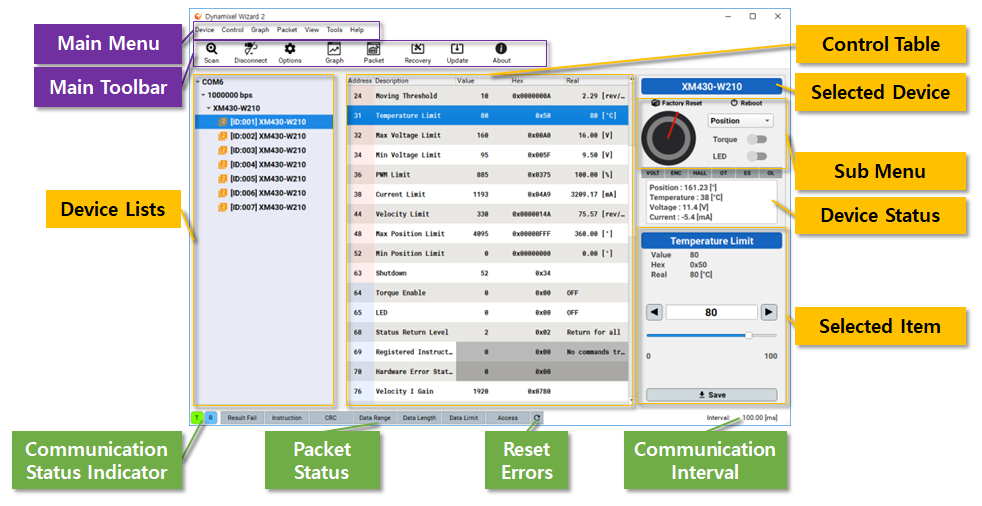Click the reset errors refresh icon

pyautogui.click(x=537, y=418)
